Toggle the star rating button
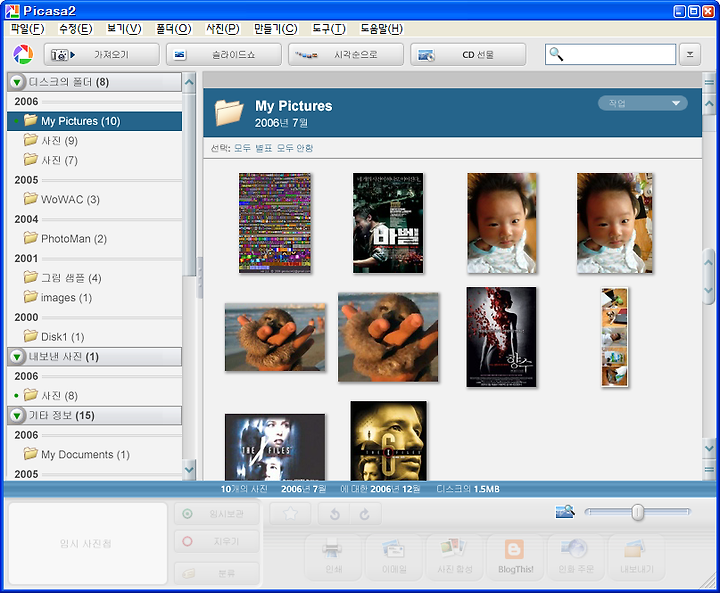 click(290, 514)
